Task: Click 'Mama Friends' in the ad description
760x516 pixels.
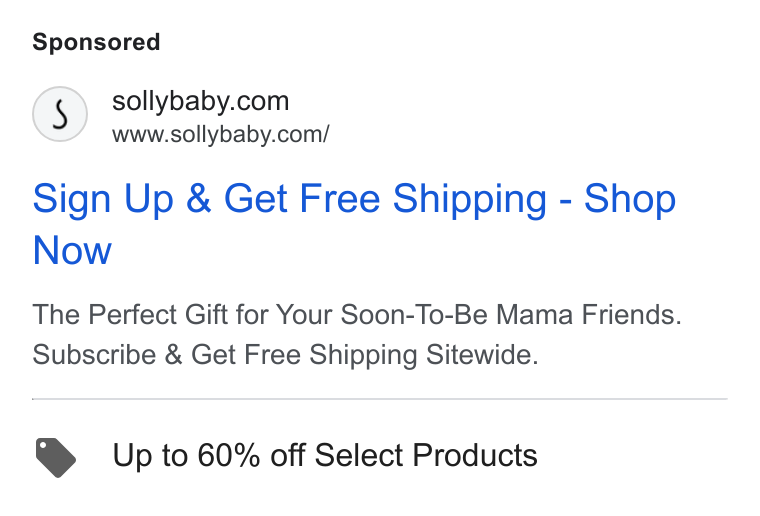Action: click(589, 314)
